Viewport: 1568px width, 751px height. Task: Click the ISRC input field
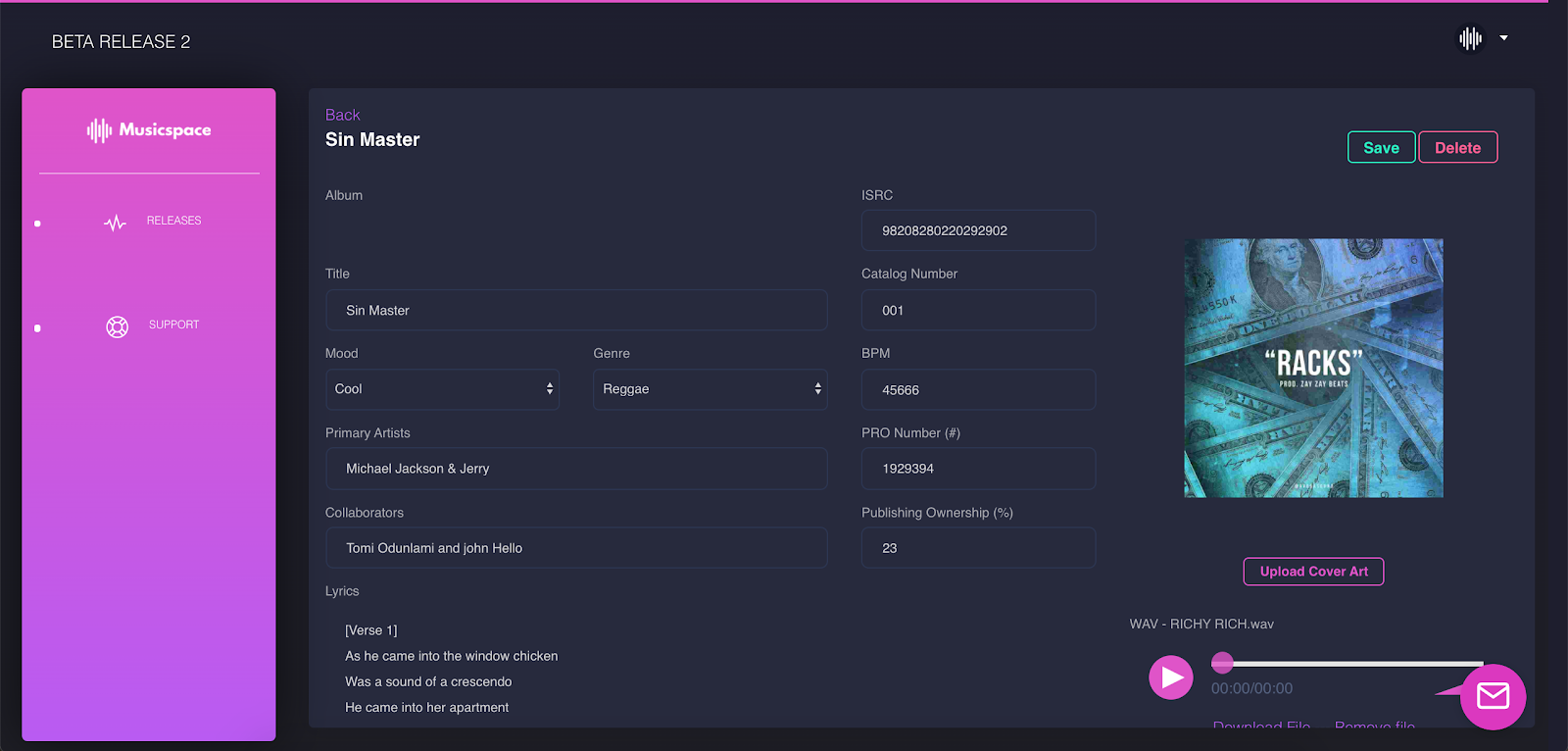tap(978, 230)
